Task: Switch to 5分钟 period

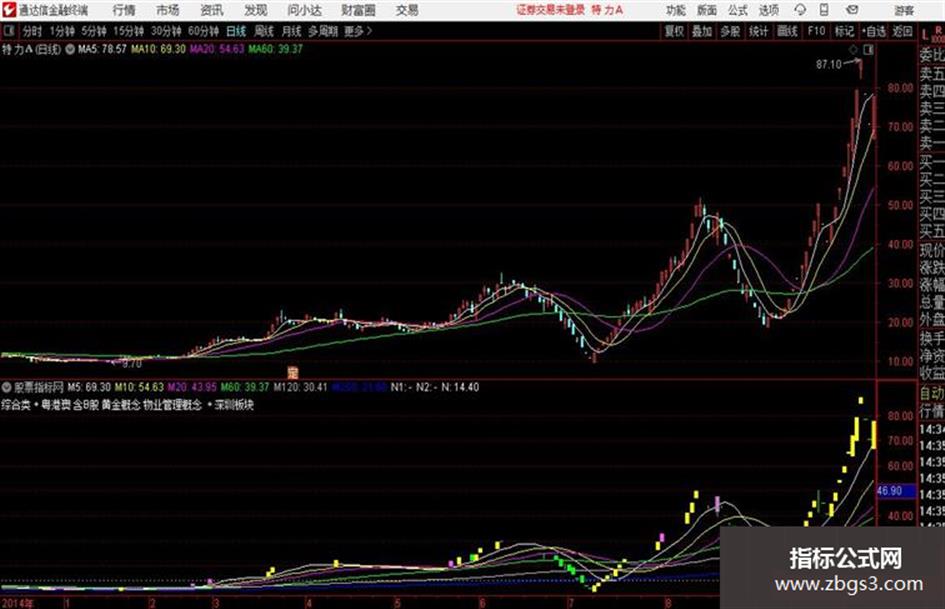Action: pyautogui.click(x=94, y=31)
